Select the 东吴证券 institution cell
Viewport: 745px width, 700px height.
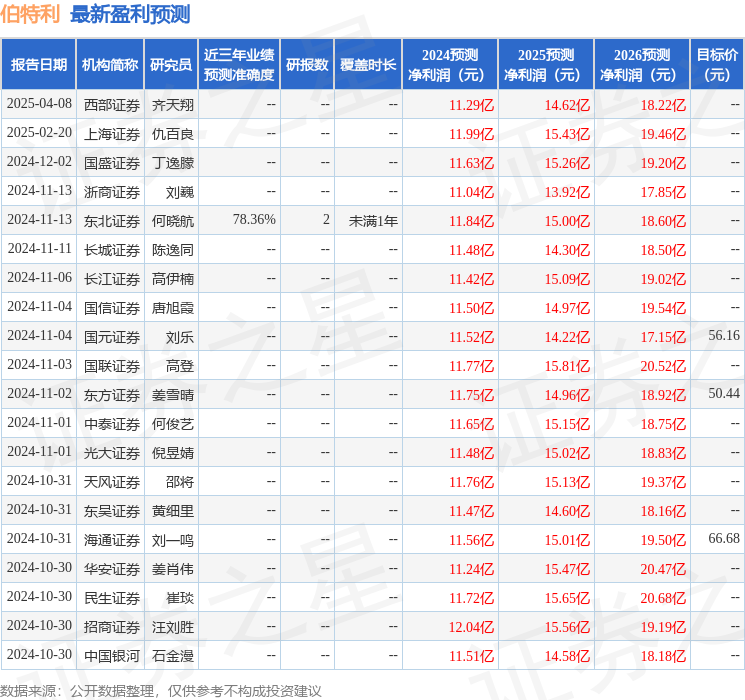112,511
